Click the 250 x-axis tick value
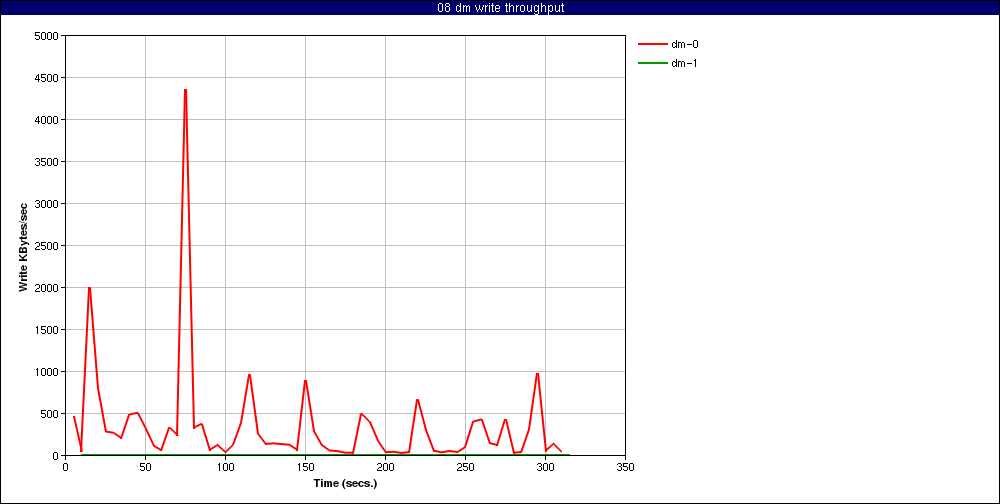Viewport: 1000px width, 504px height. pyautogui.click(x=466, y=466)
